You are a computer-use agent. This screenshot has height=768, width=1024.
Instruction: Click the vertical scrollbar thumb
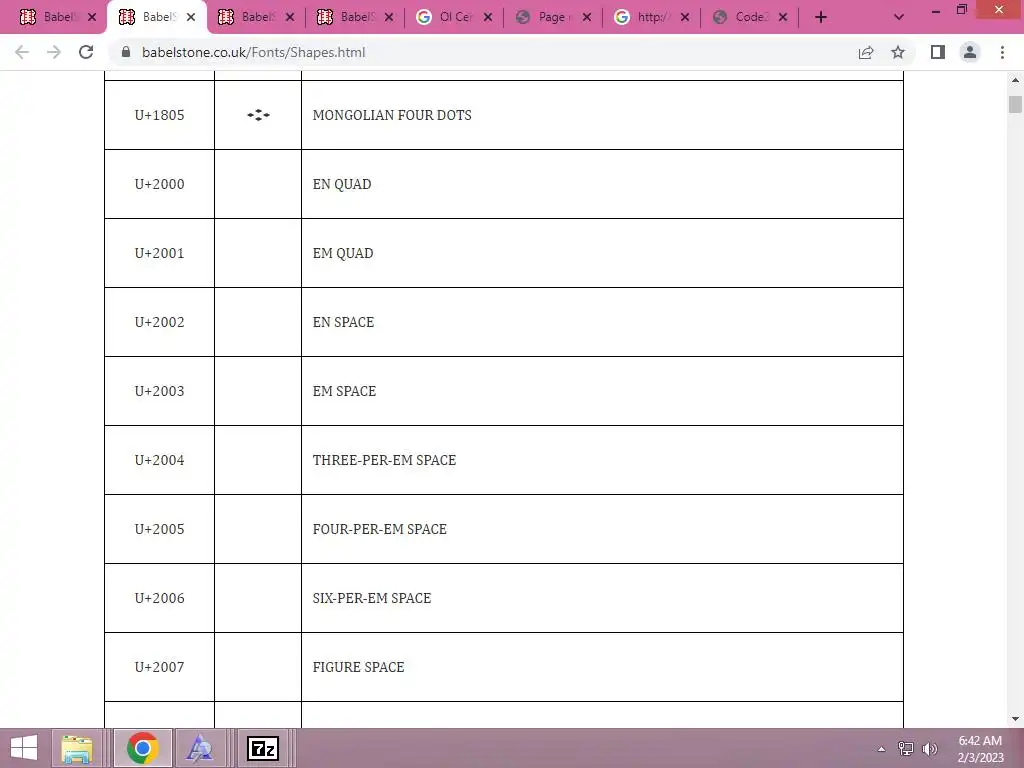coord(1015,104)
